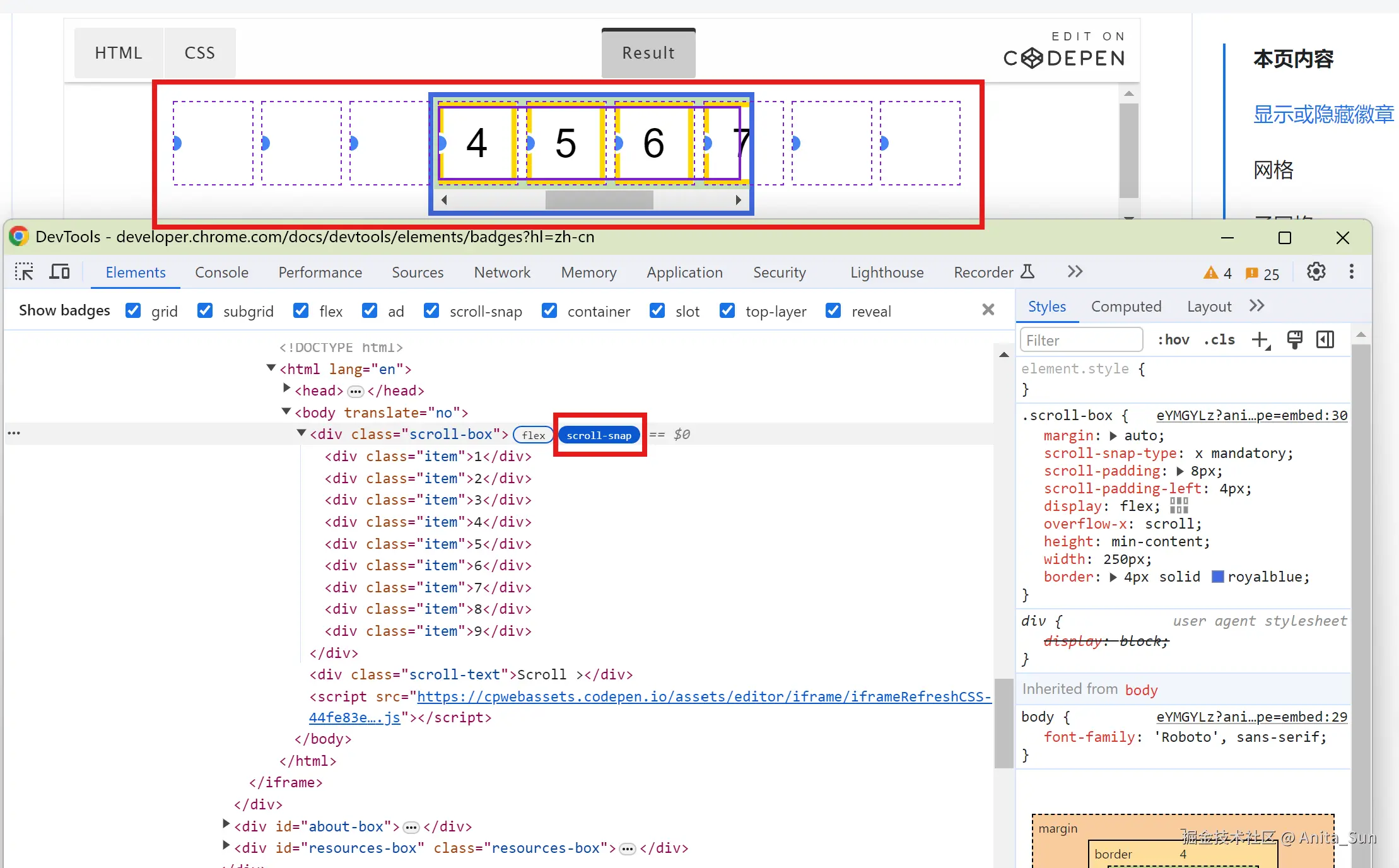Expand the scroll-padding shorthand triangle
The image size is (1399, 868).
(1180, 471)
